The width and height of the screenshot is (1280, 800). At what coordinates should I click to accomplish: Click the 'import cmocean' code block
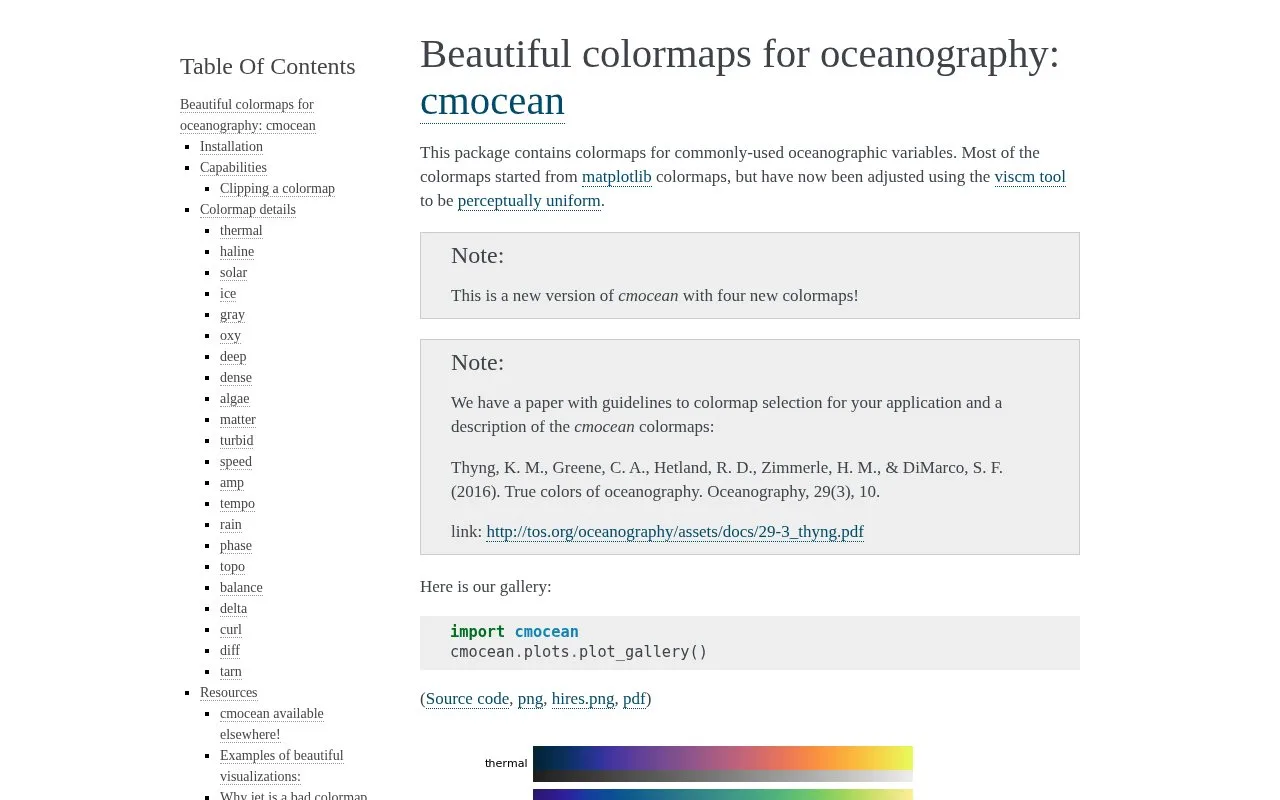point(750,642)
